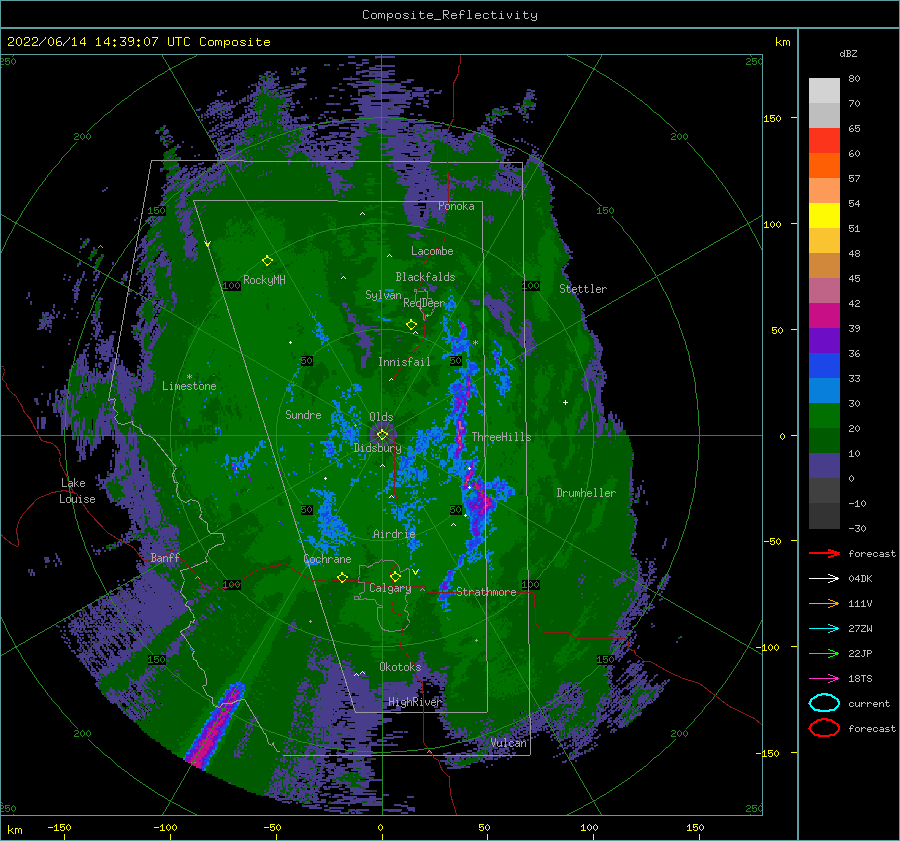Click the Banff label
Screen dimensions: 900x841
pos(165,557)
